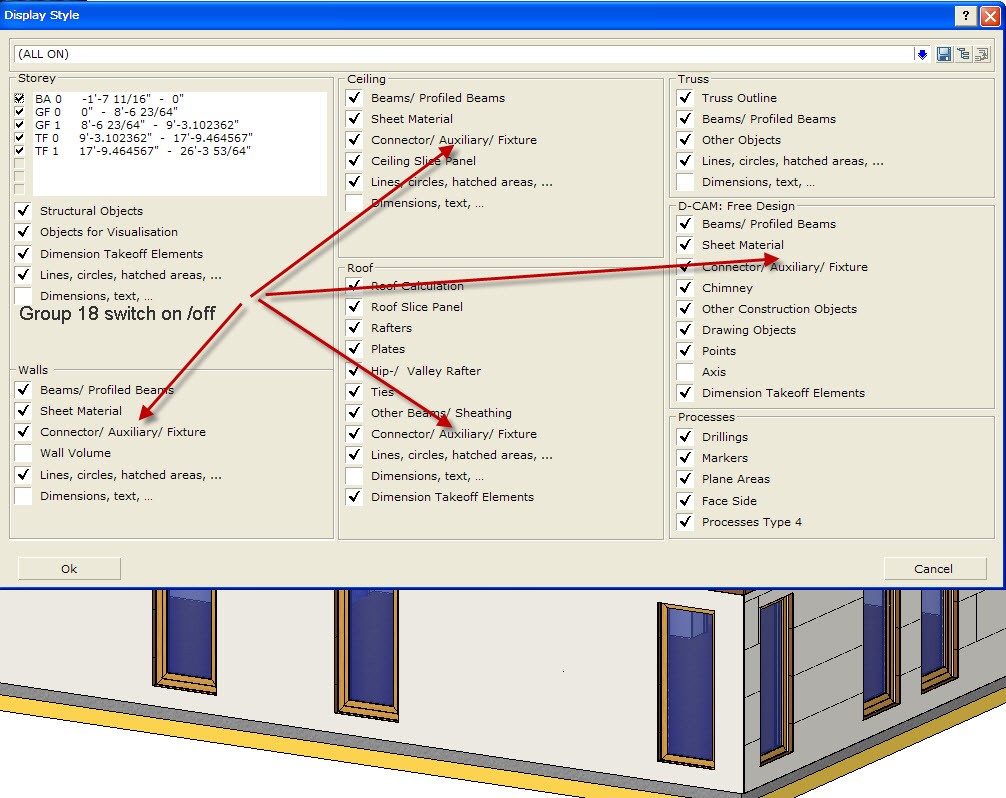
Task: Uncheck Drillings under Processes
Action: (x=685, y=437)
